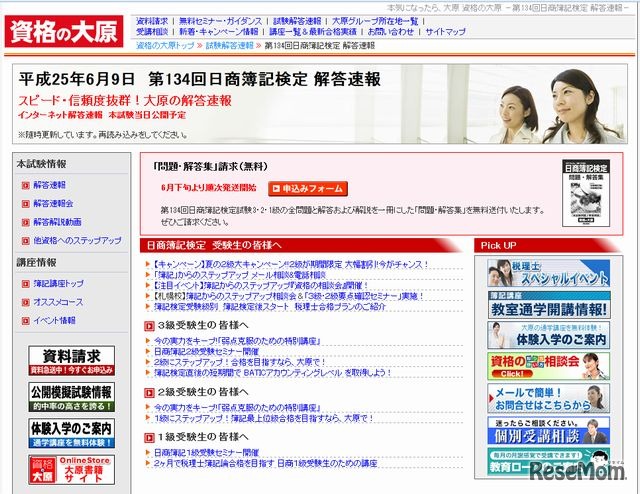Viewport: 640px width, 494px height.
Task: Open 資格の相談会 Pick UP banner
Action: (549, 366)
